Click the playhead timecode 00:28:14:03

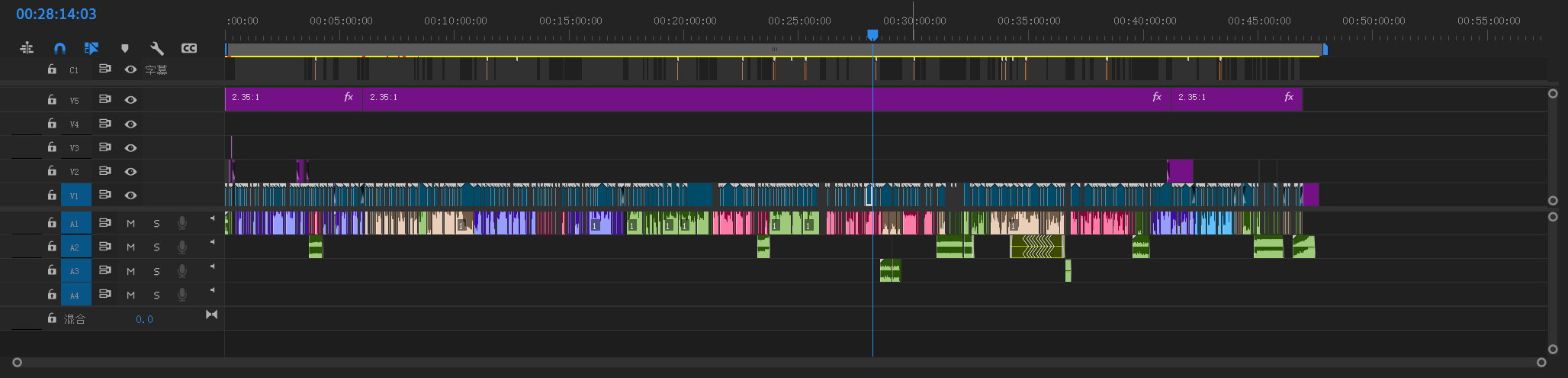tap(56, 14)
